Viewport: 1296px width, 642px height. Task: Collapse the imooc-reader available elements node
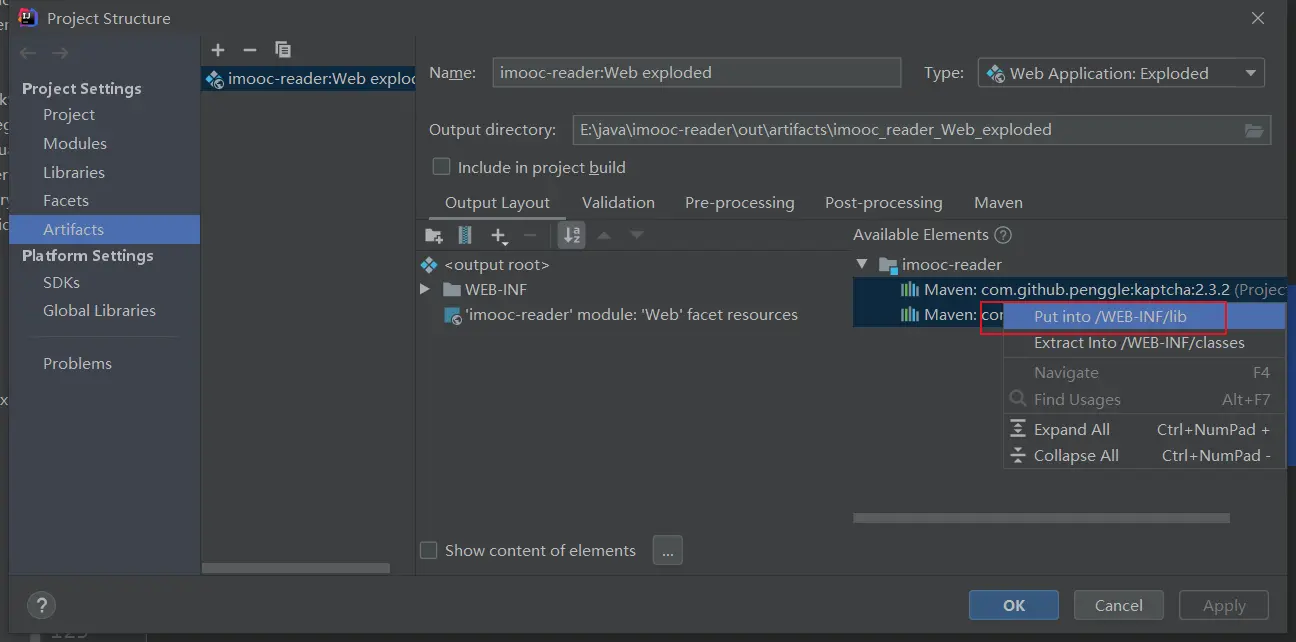click(x=862, y=264)
